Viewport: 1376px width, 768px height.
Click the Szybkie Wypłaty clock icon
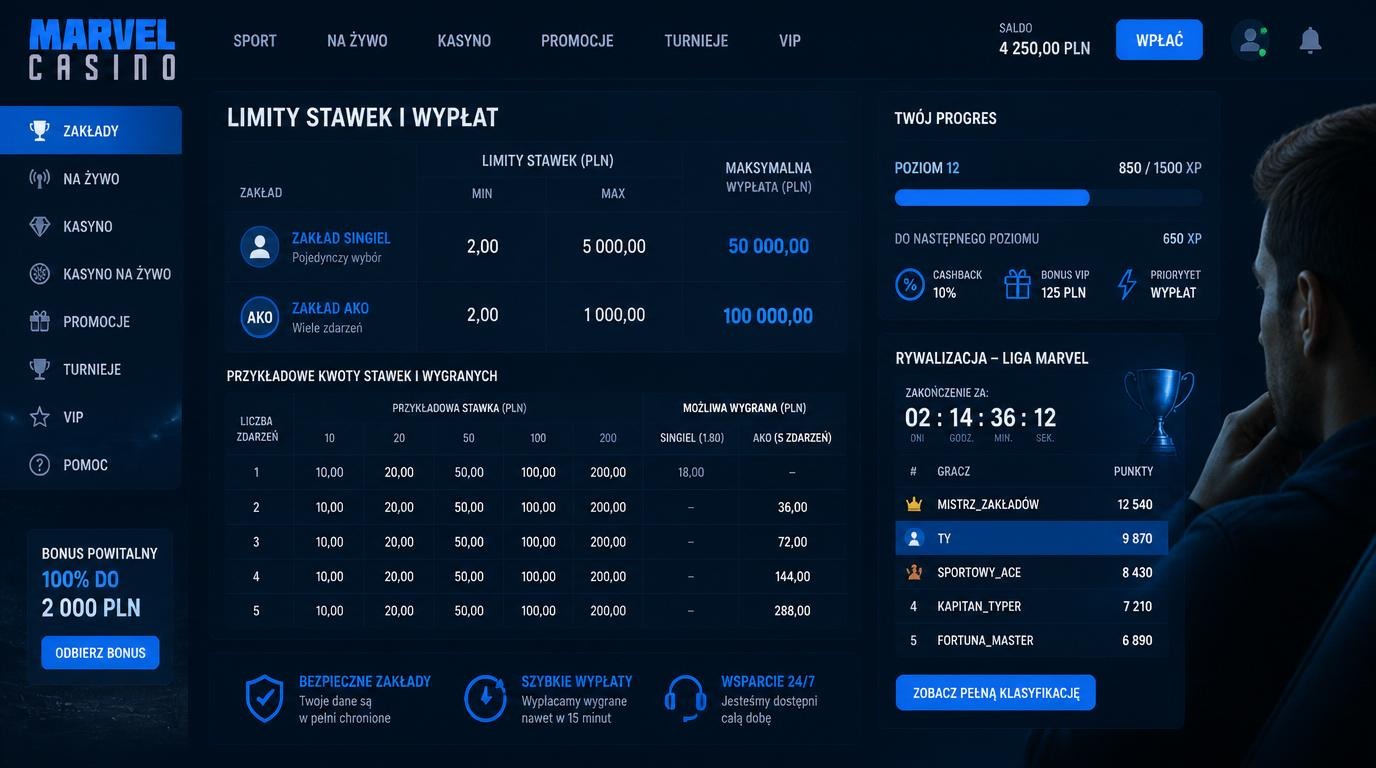[x=485, y=698]
